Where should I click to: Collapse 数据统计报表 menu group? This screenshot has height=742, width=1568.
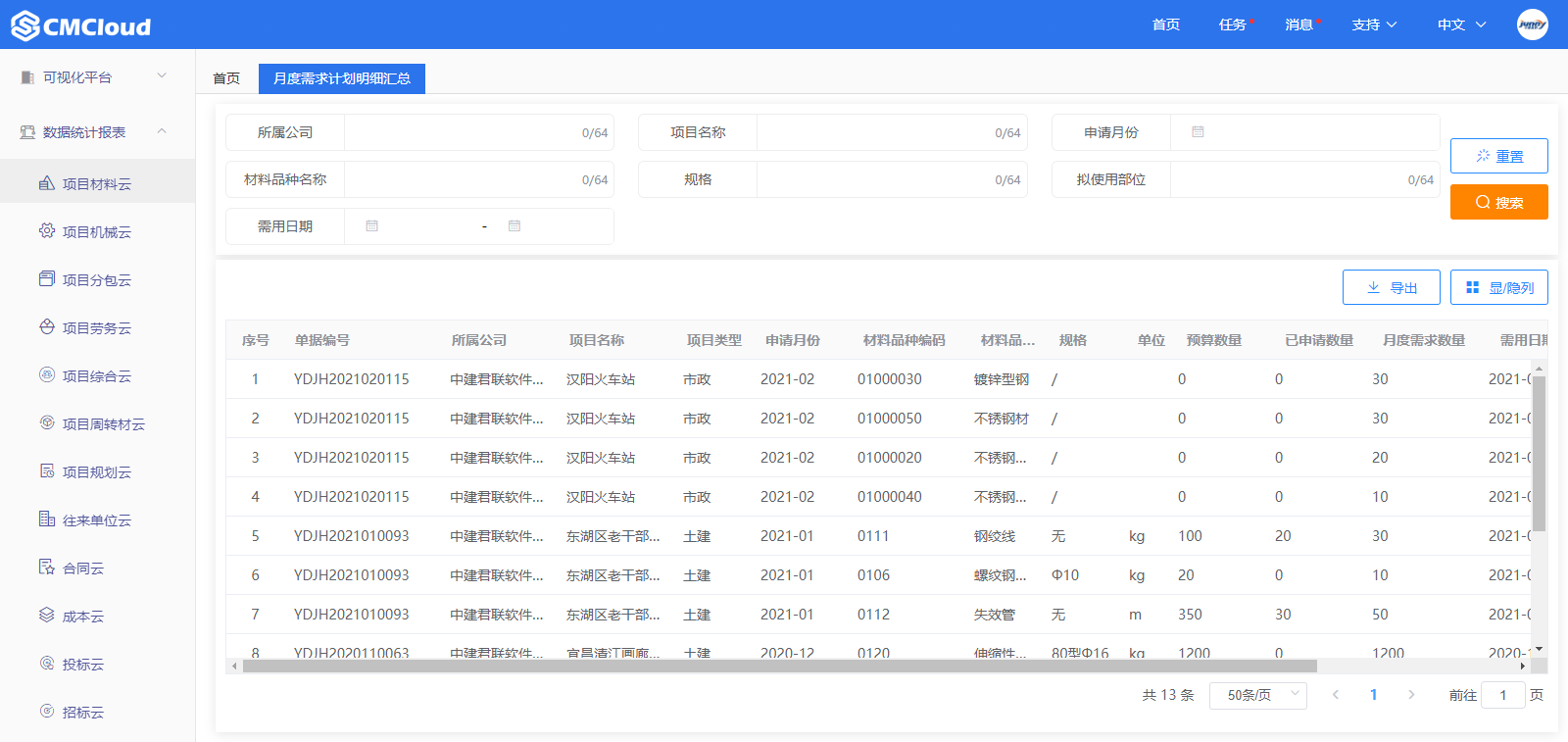(163, 131)
